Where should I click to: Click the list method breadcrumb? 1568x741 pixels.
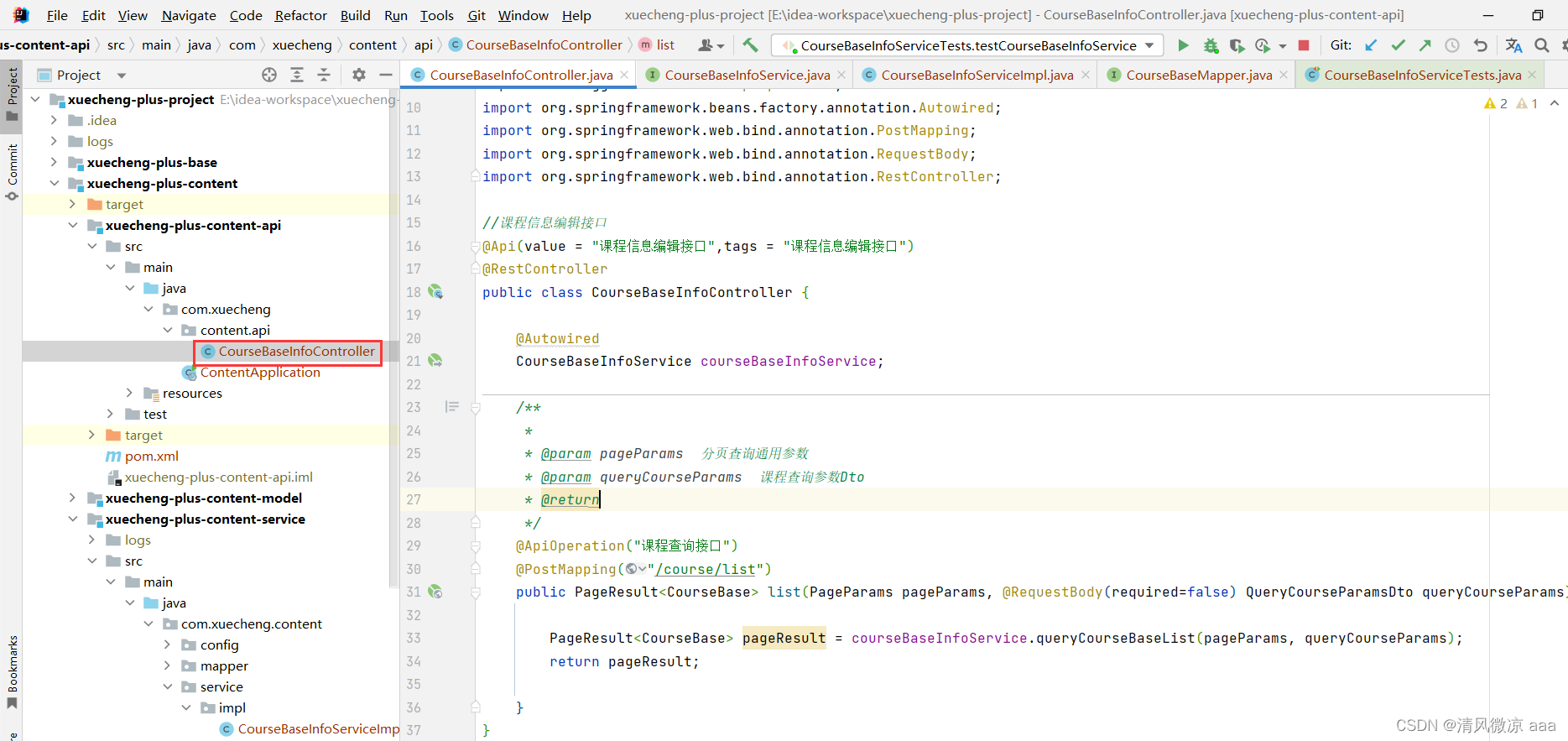coord(657,45)
